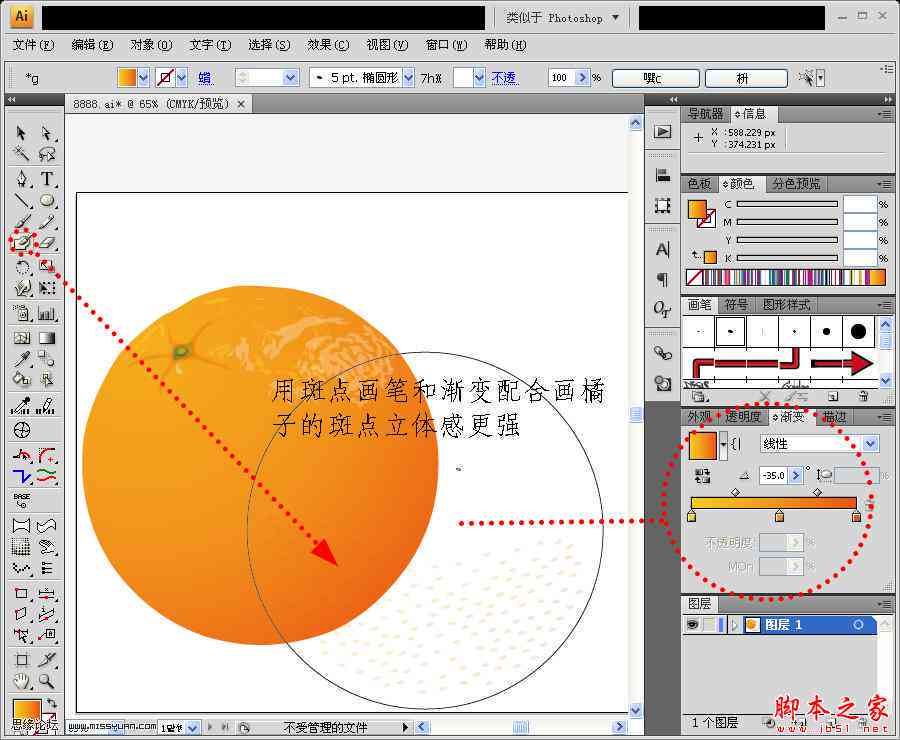
Task: Select the Hand tool
Action: pyautogui.click(x=21, y=681)
